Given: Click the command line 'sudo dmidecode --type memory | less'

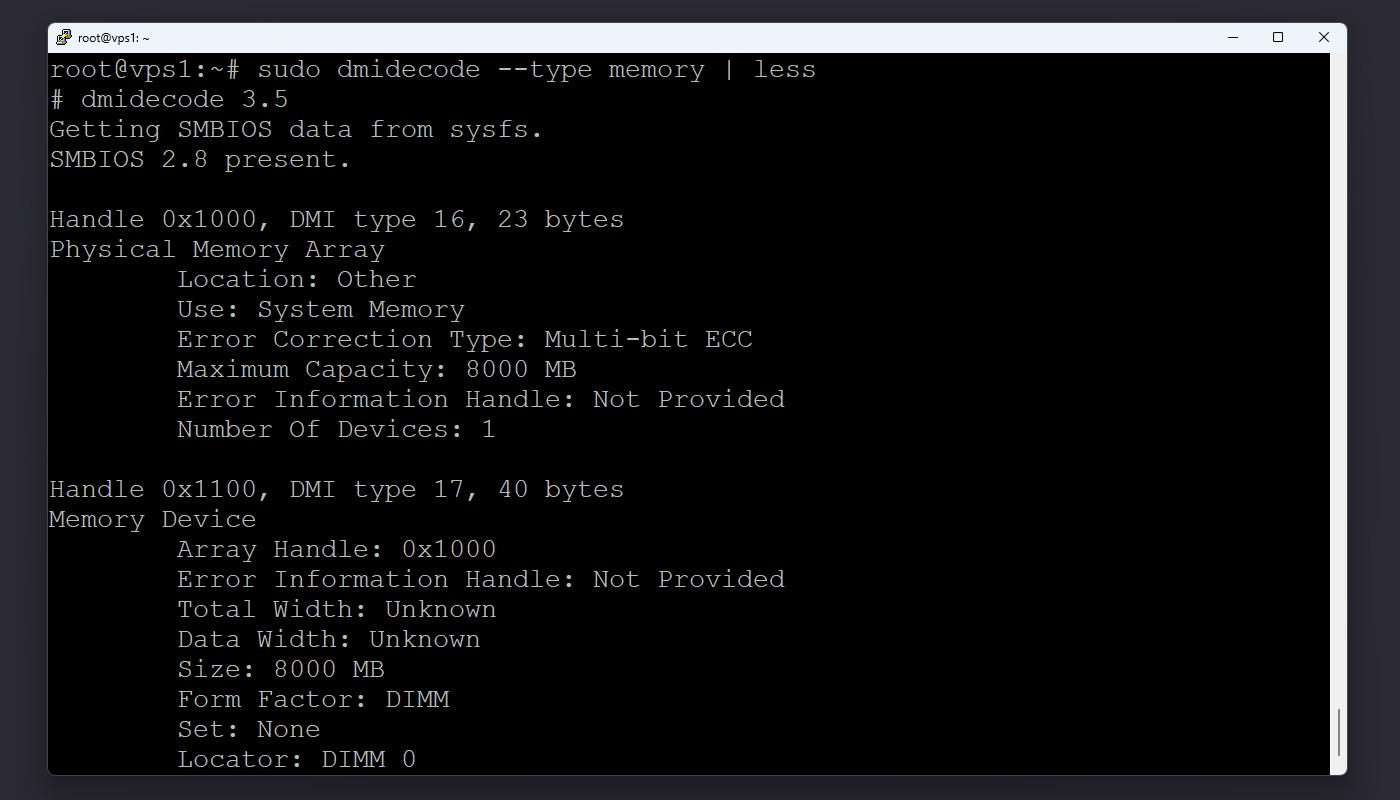Looking at the screenshot, I should 537,70.
